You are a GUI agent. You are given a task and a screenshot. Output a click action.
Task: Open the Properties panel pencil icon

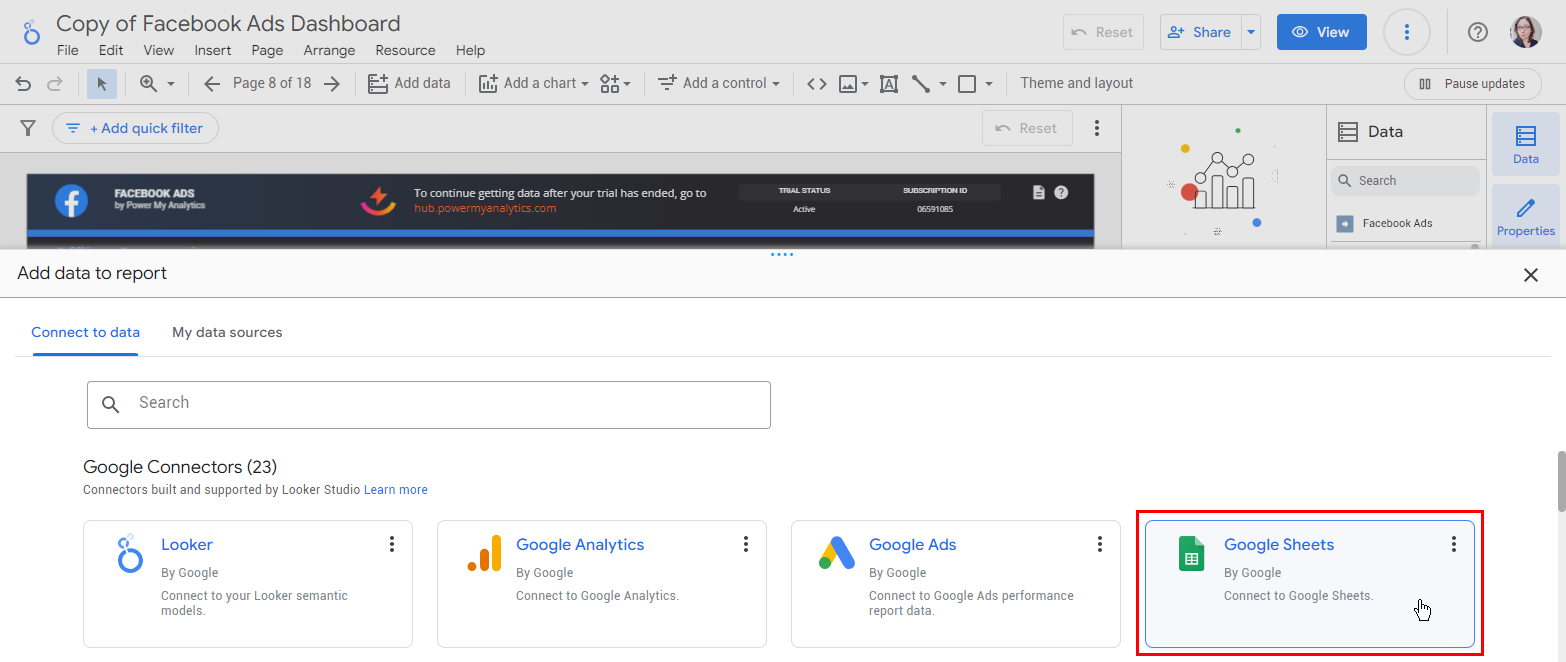coord(1525,216)
